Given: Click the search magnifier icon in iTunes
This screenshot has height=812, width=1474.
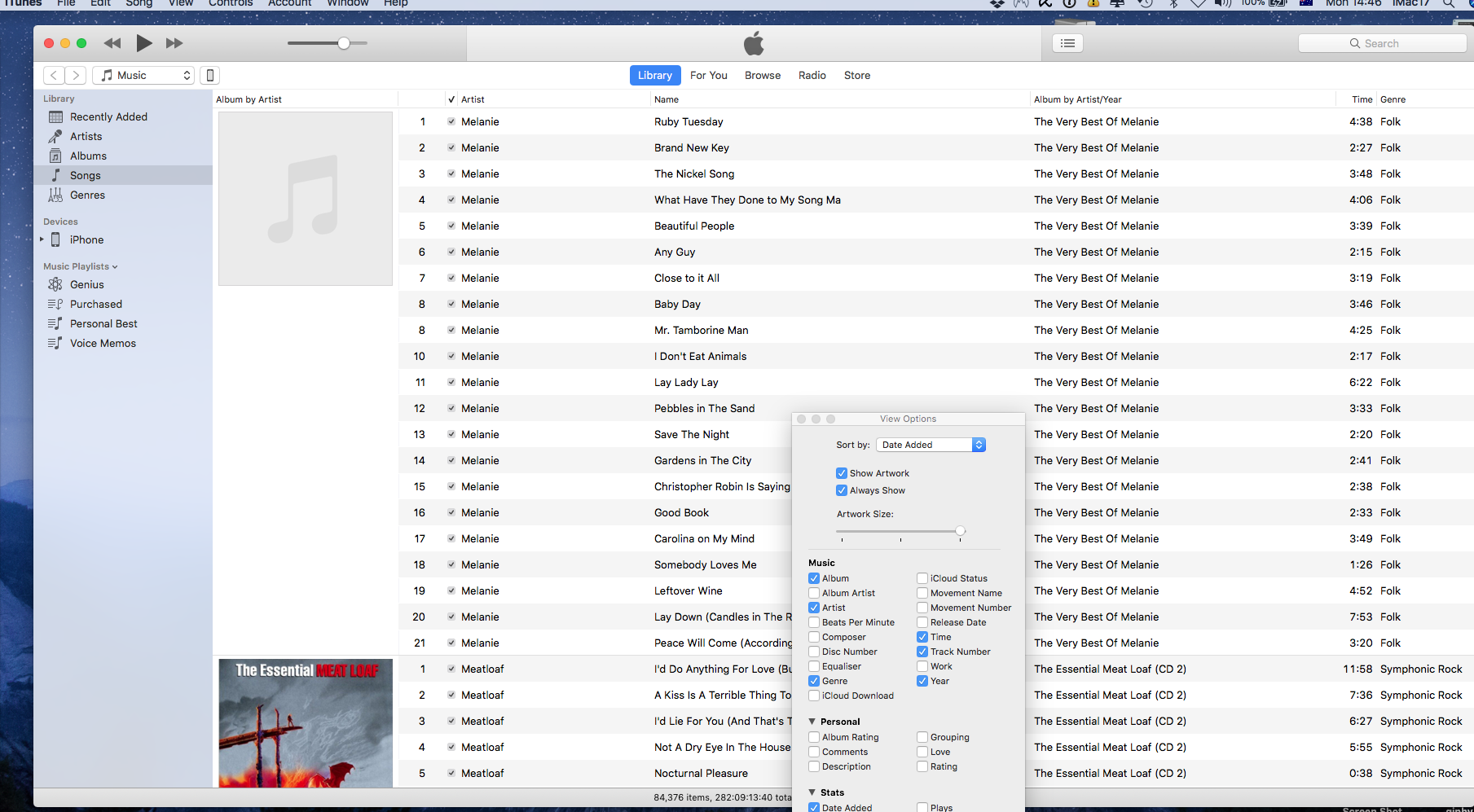Looking at the screenshot, I should [x=1354, y=43].
